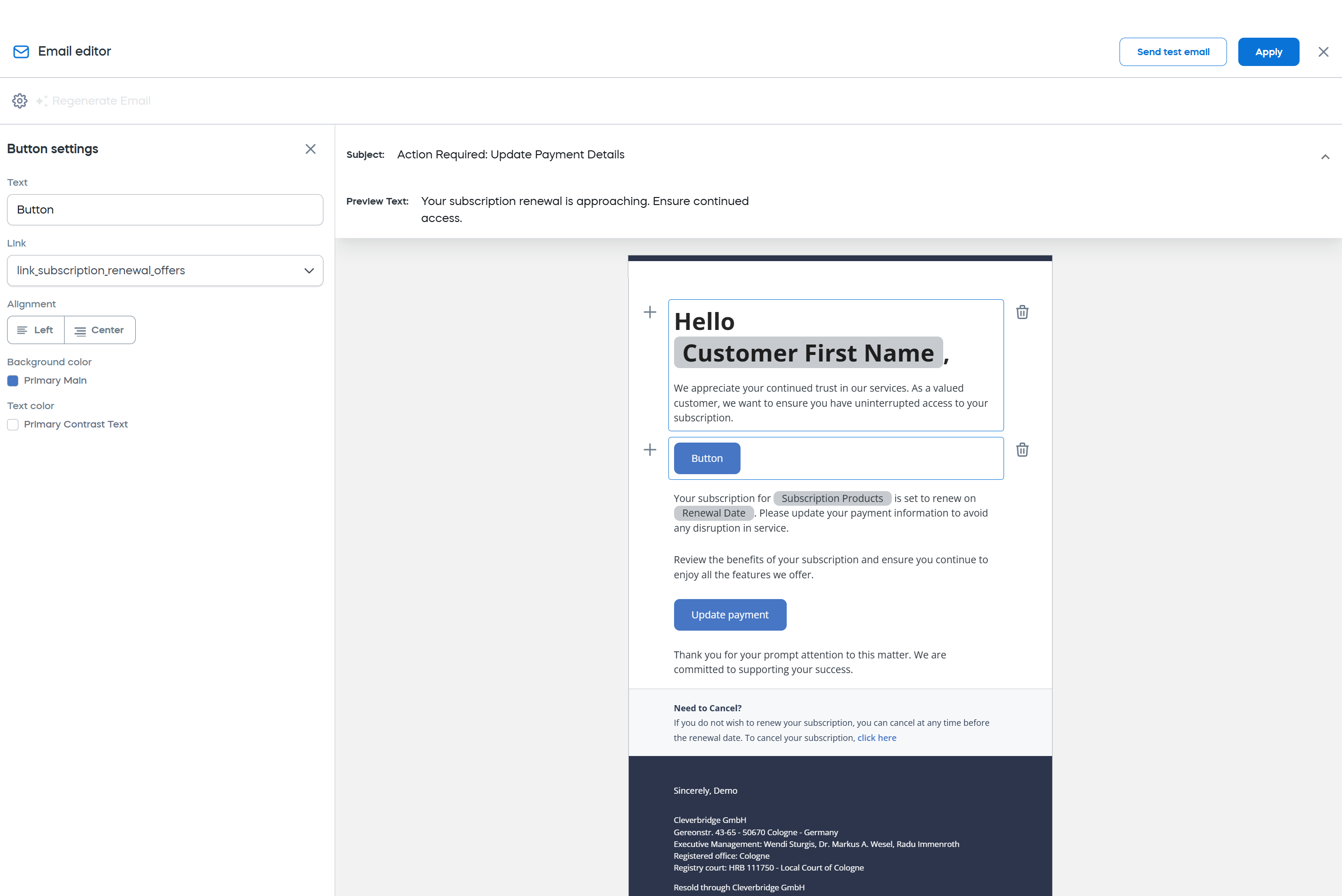Click the click here cancellation link
The height and width of the screenshot is (896, 1342).
click(x=876, y=737)
